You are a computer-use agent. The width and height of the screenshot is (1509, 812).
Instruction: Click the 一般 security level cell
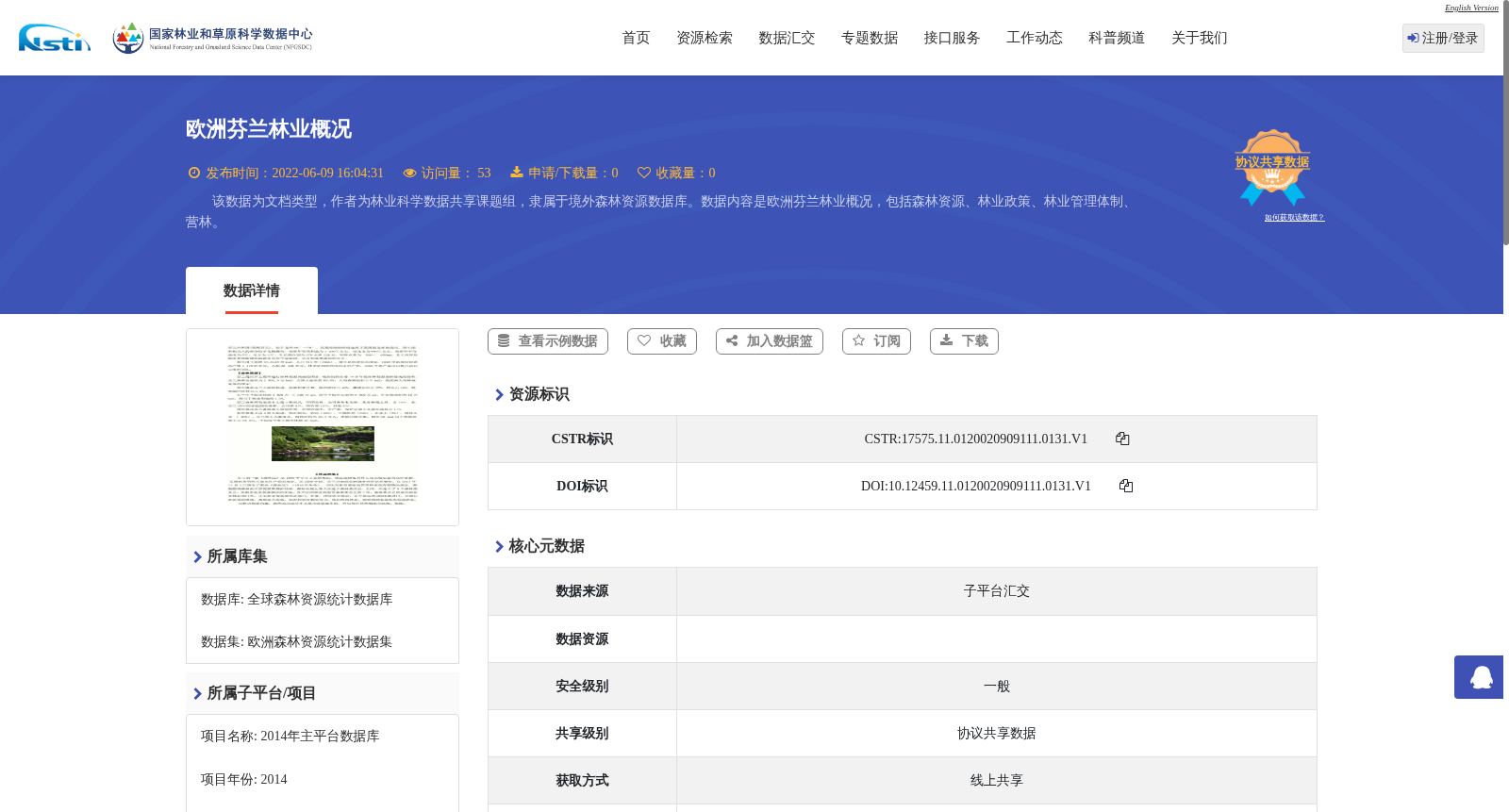997,687
